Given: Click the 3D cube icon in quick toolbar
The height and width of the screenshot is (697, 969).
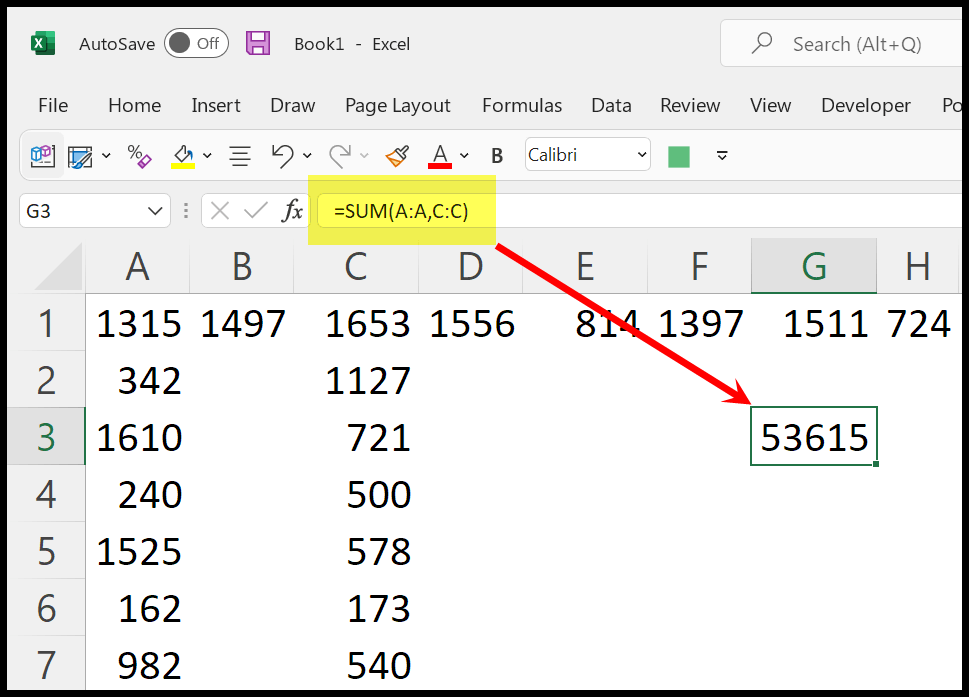Looking at the screenshot, I should pos(43,155).
